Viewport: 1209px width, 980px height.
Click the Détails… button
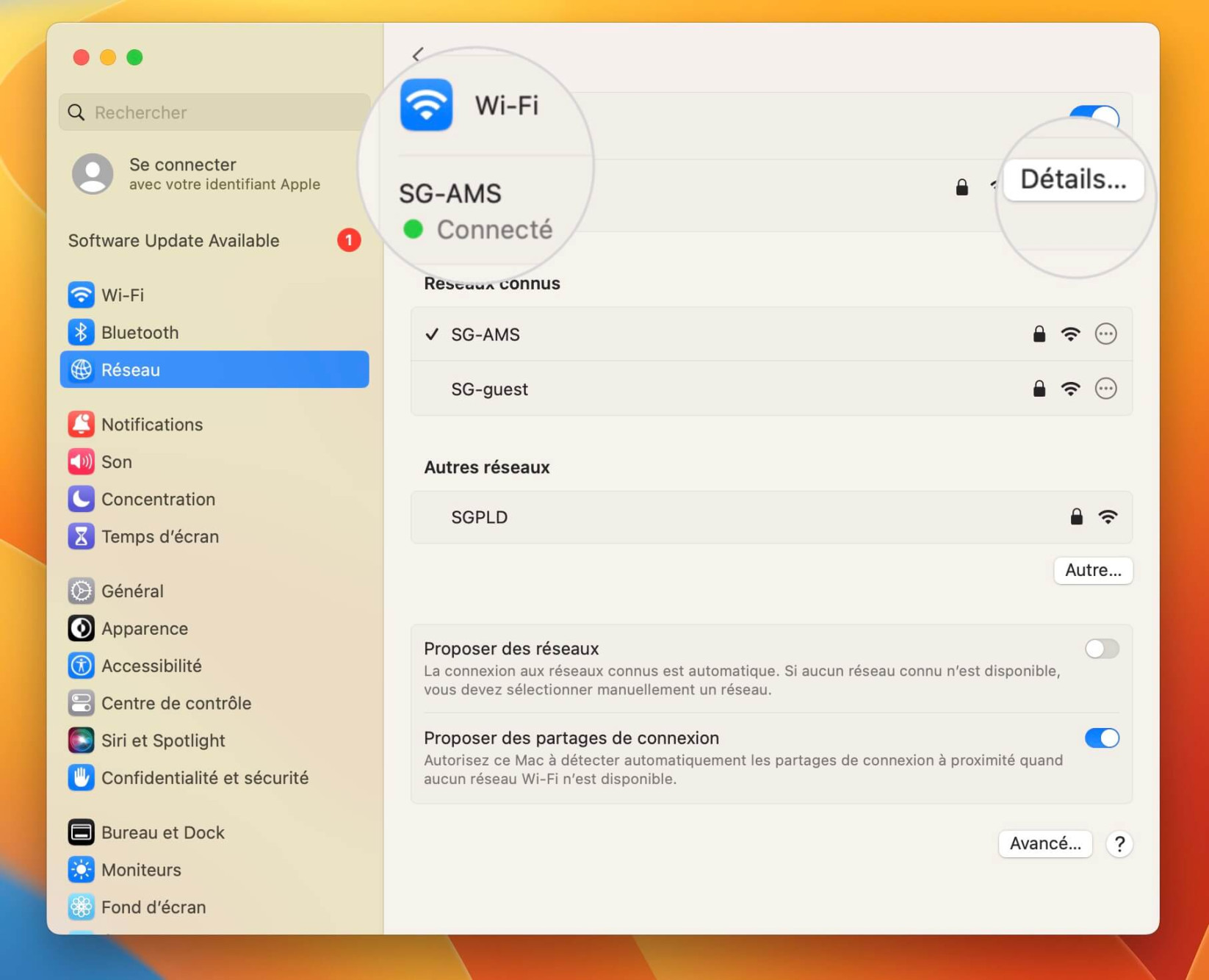tap(1073, 179)
